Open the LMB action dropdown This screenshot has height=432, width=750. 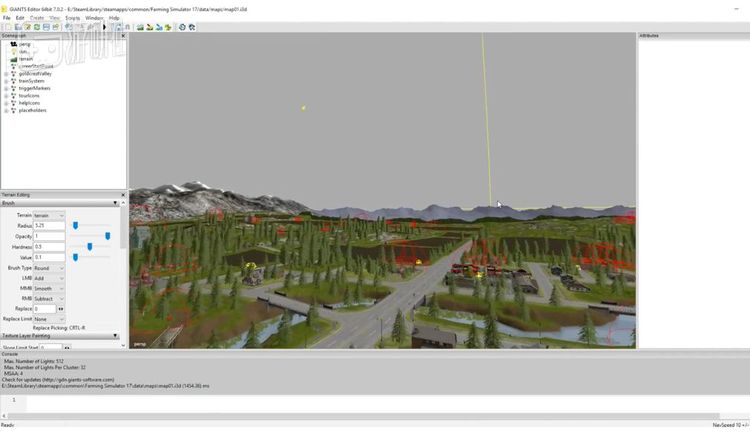coord(49,278)
